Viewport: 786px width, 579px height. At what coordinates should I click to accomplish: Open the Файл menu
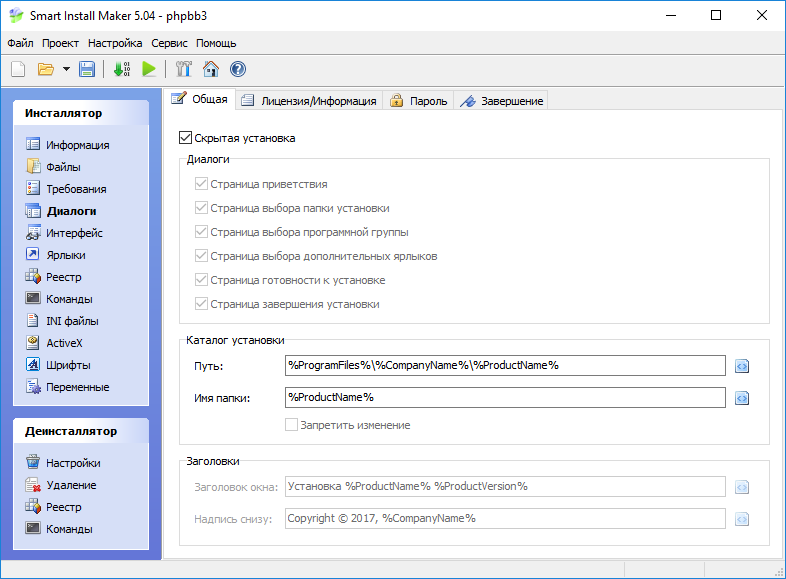20,43
